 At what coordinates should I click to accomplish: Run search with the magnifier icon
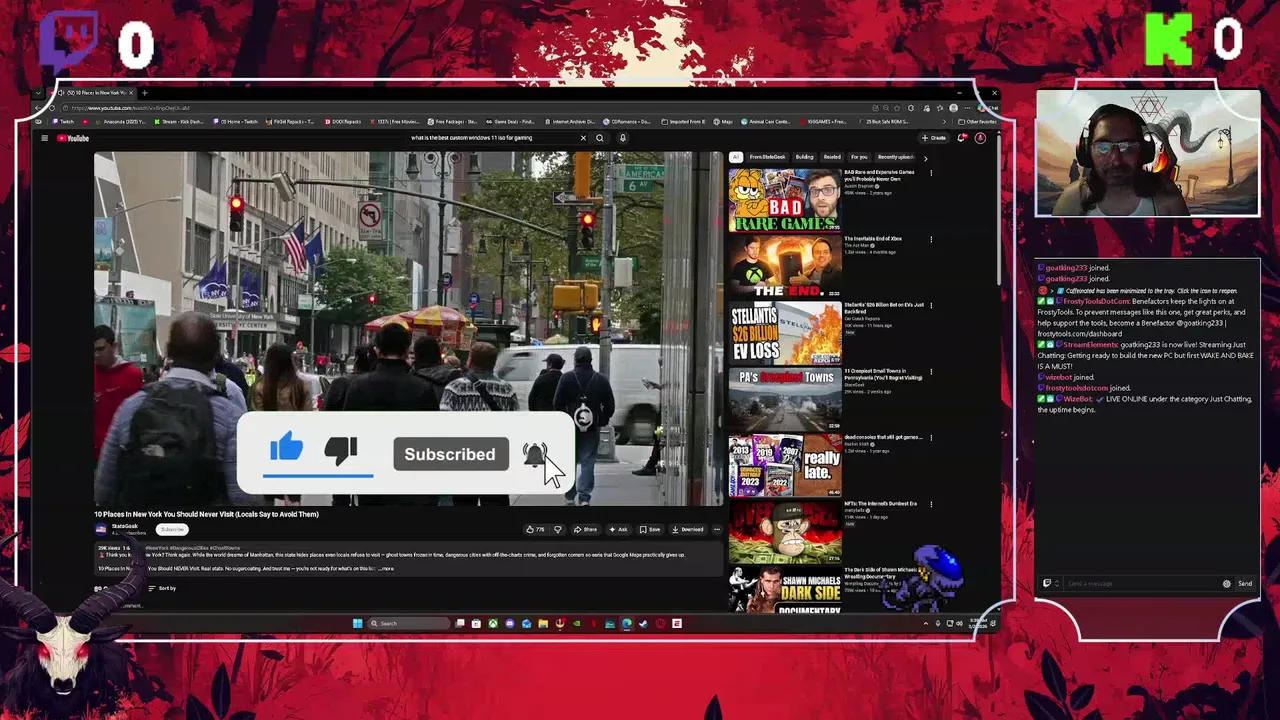600,138
